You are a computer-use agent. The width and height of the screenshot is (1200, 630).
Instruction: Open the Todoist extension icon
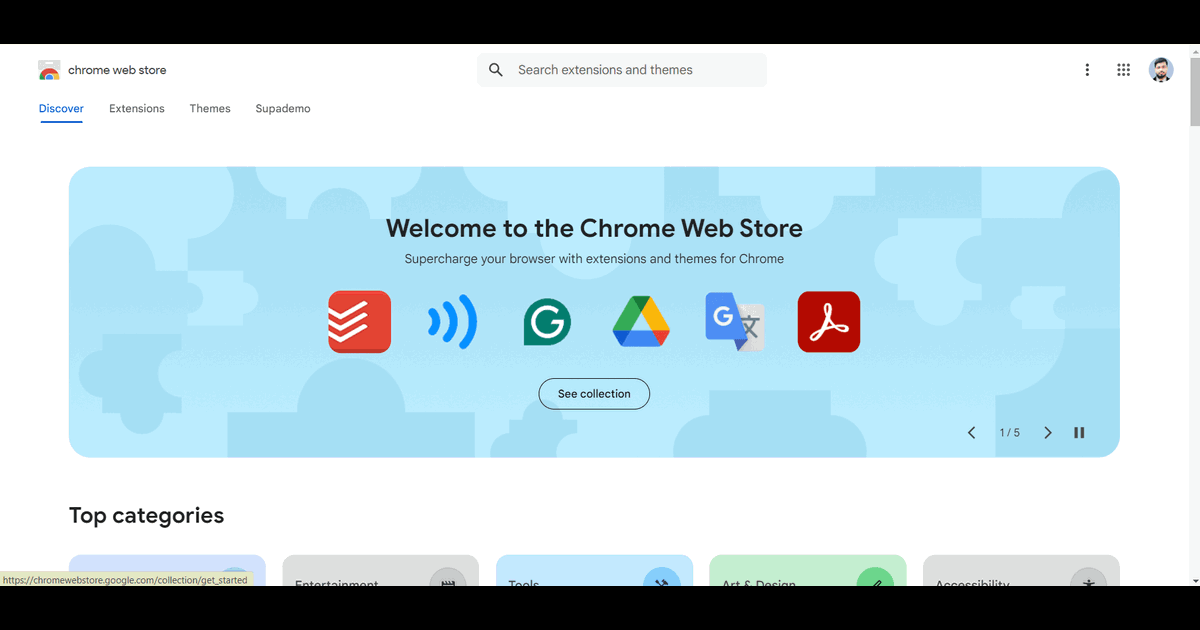[x=360, y=322]
